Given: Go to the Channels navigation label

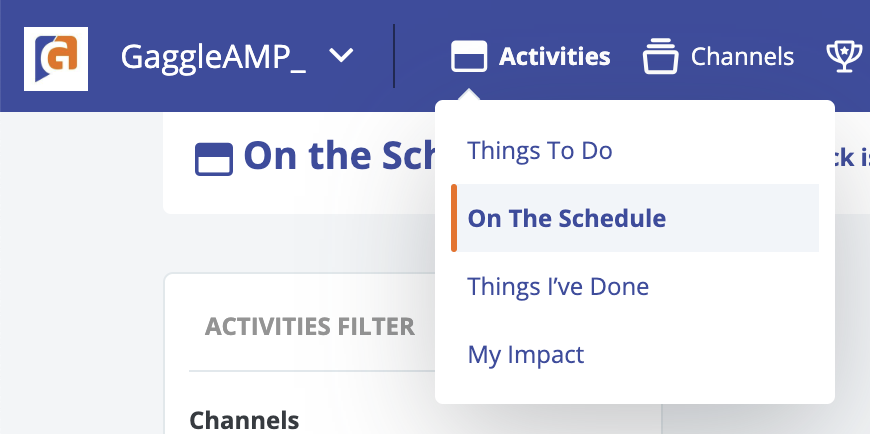Looking at the screenshot, I should click(742, 57).
